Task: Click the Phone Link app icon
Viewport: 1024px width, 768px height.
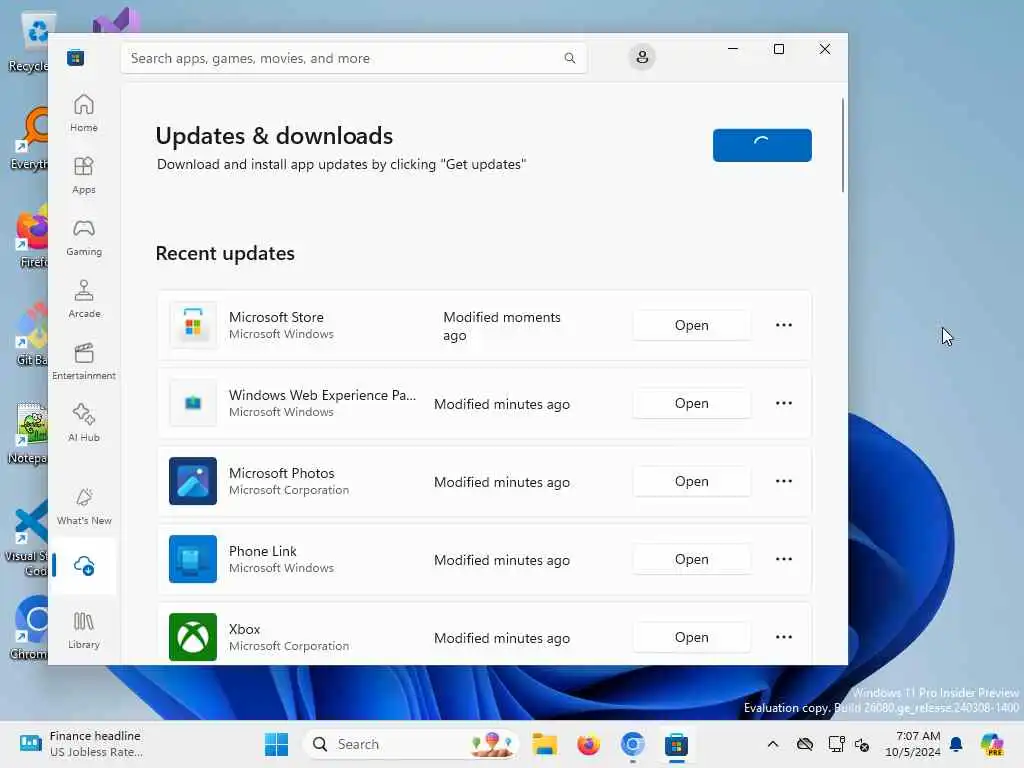Action: 193,559
